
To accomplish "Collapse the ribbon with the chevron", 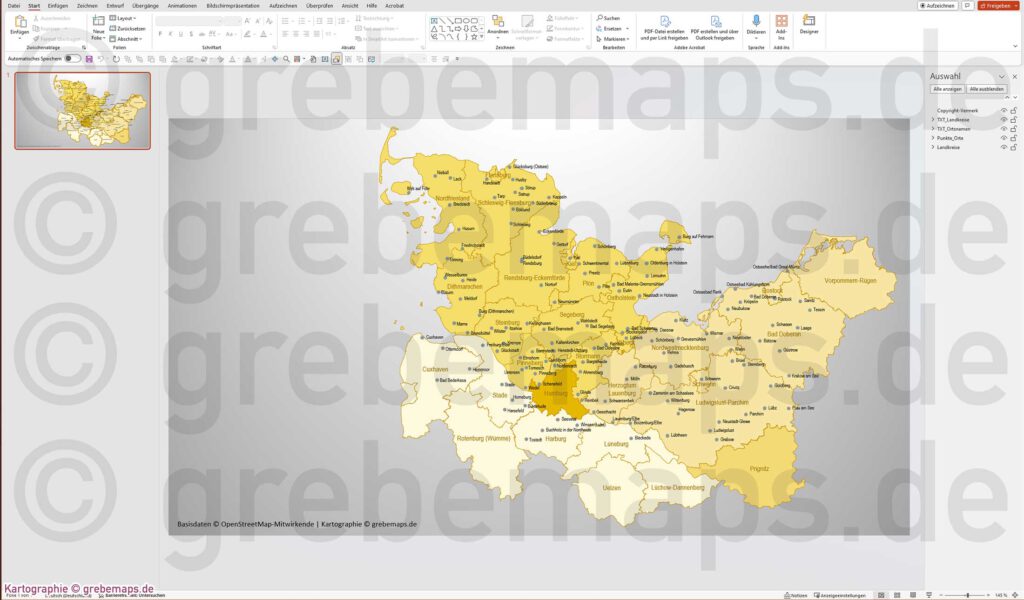I will (x=1015, y=46).
